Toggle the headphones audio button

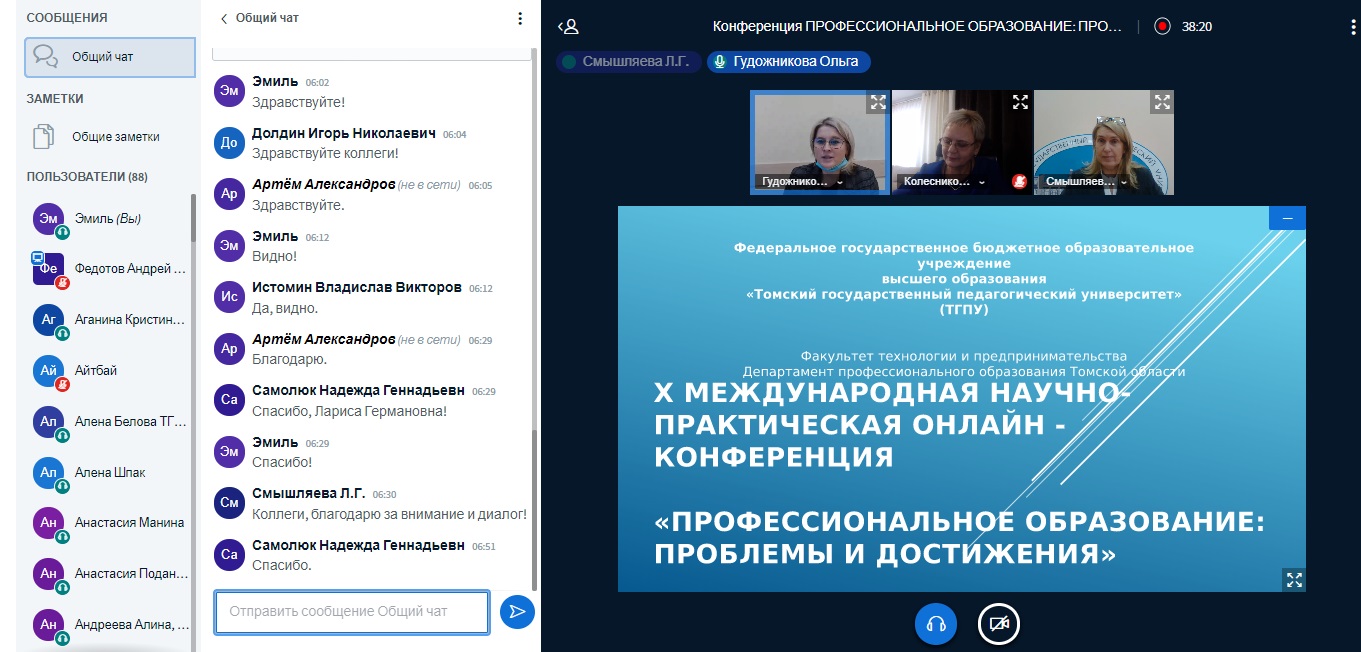click(x=936, y=624)
